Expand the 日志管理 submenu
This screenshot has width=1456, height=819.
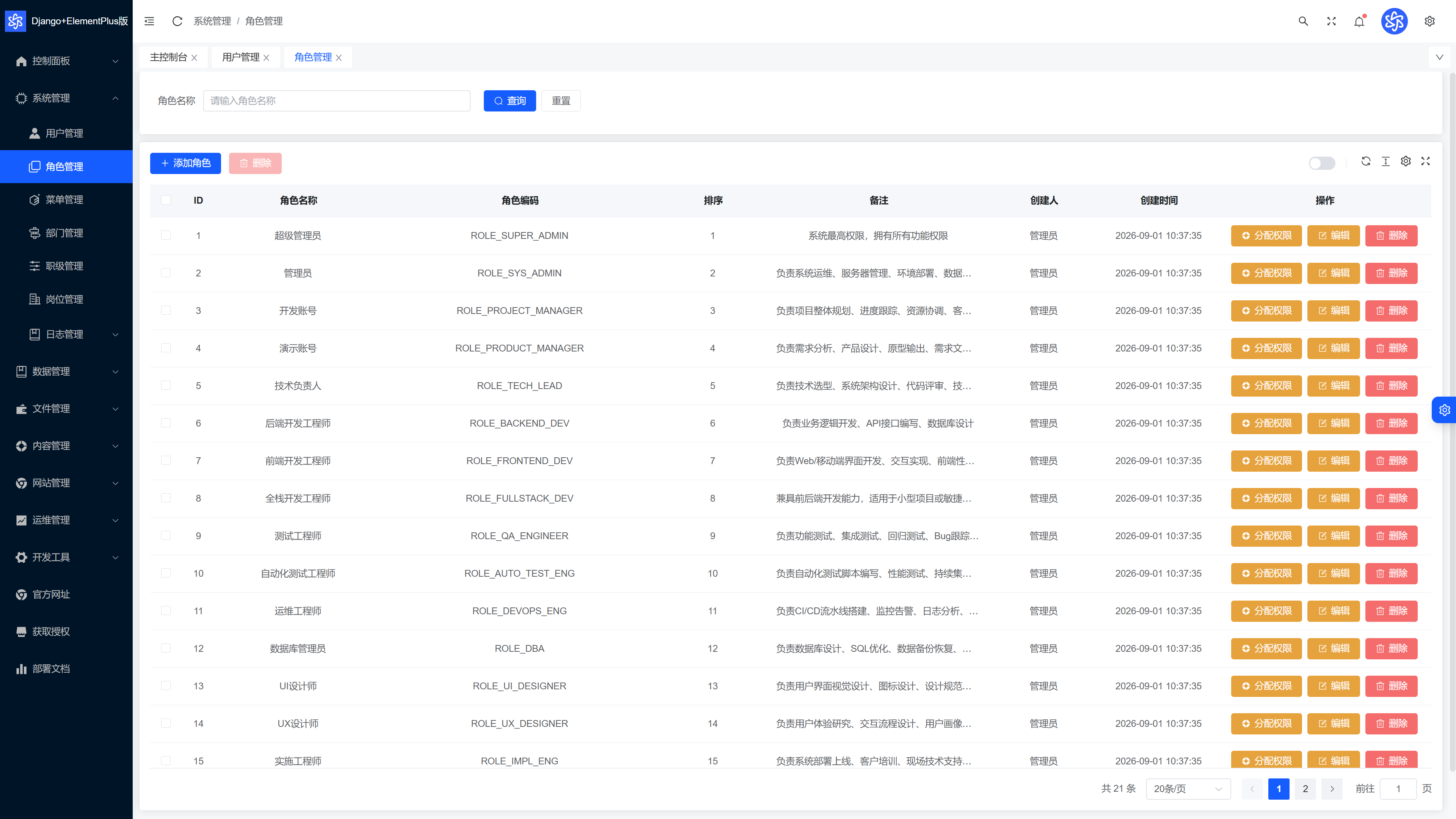point(66,334)
